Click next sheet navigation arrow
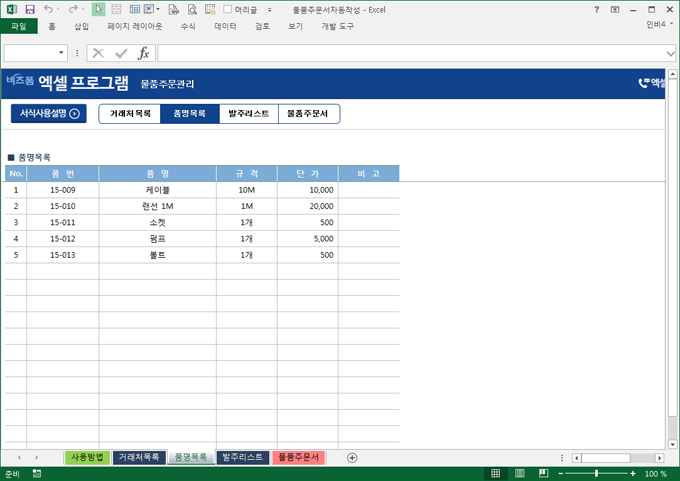680x481 pixels. (36, 458)
